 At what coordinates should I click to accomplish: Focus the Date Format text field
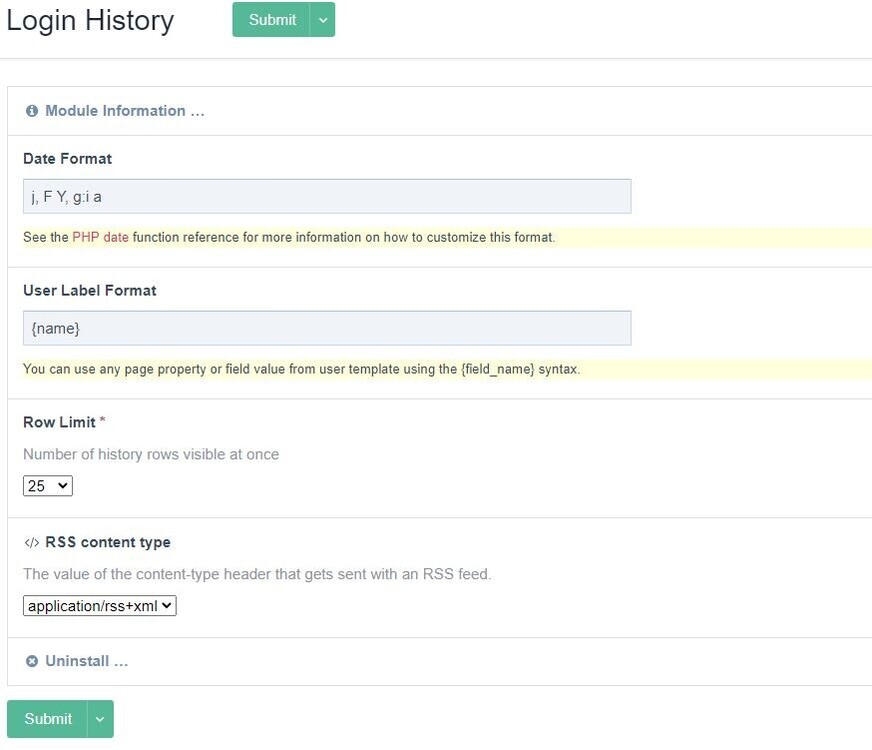(x=327, y=197)
